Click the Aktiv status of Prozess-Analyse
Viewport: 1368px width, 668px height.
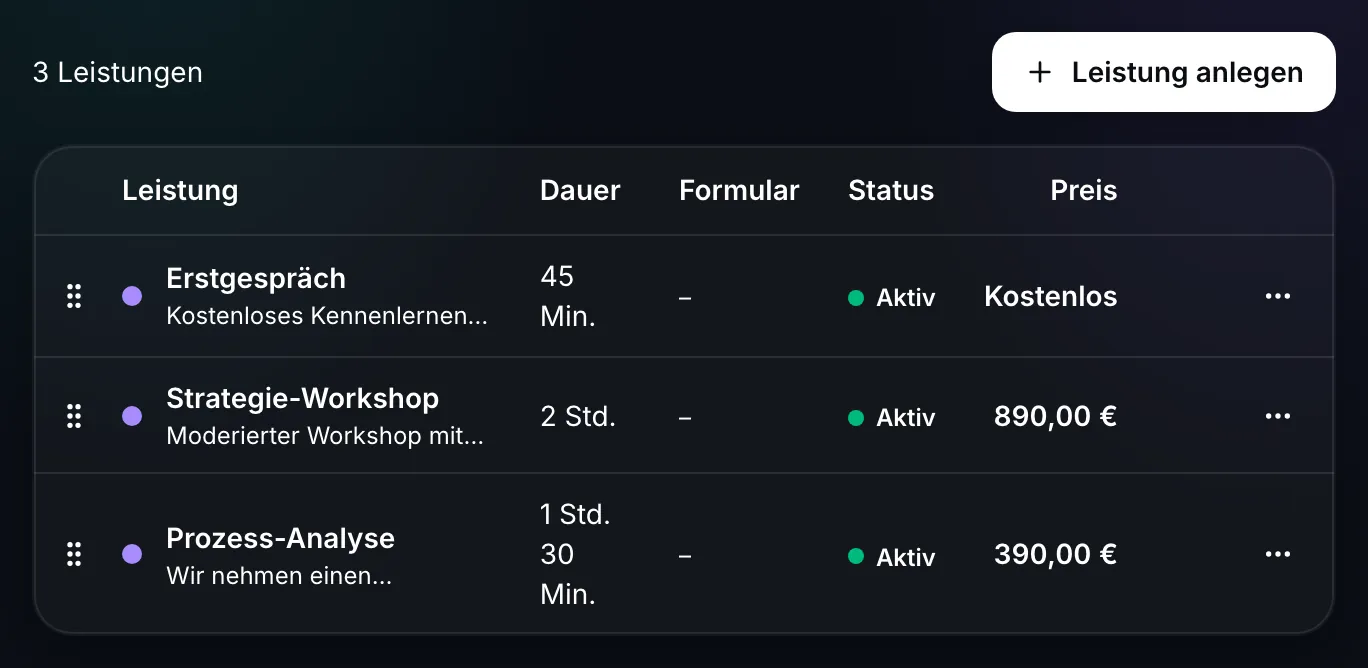click(x=891, y=557)
